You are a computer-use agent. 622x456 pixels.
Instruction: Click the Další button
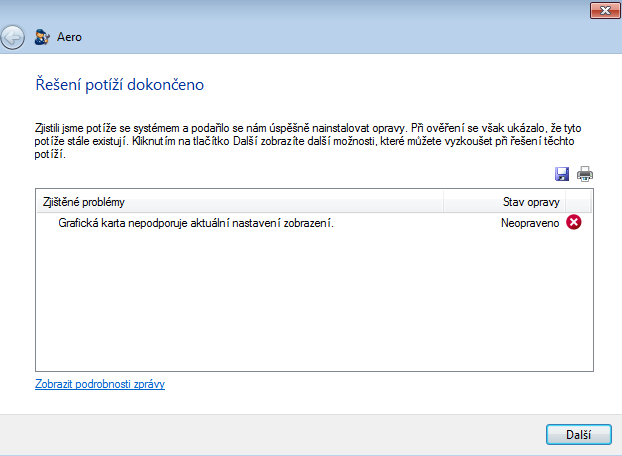point(579,435)
